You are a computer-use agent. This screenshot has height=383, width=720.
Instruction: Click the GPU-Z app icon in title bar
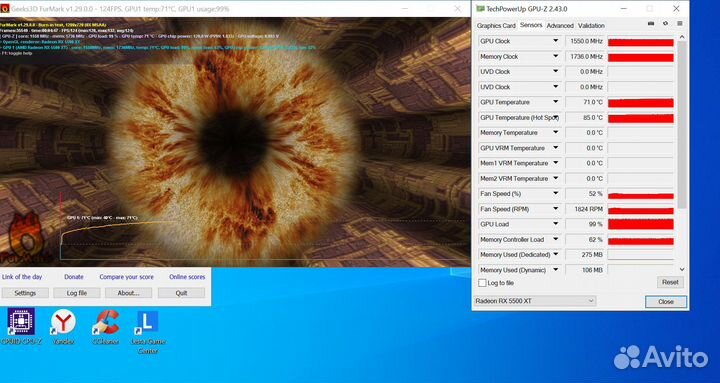coord(480,9)
